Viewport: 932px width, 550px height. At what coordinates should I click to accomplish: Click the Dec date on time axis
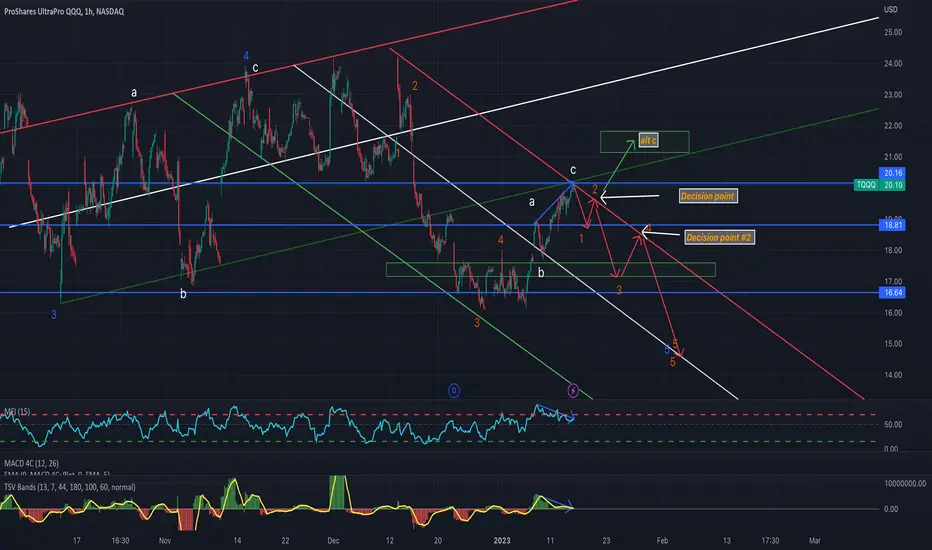coord(333,540)
